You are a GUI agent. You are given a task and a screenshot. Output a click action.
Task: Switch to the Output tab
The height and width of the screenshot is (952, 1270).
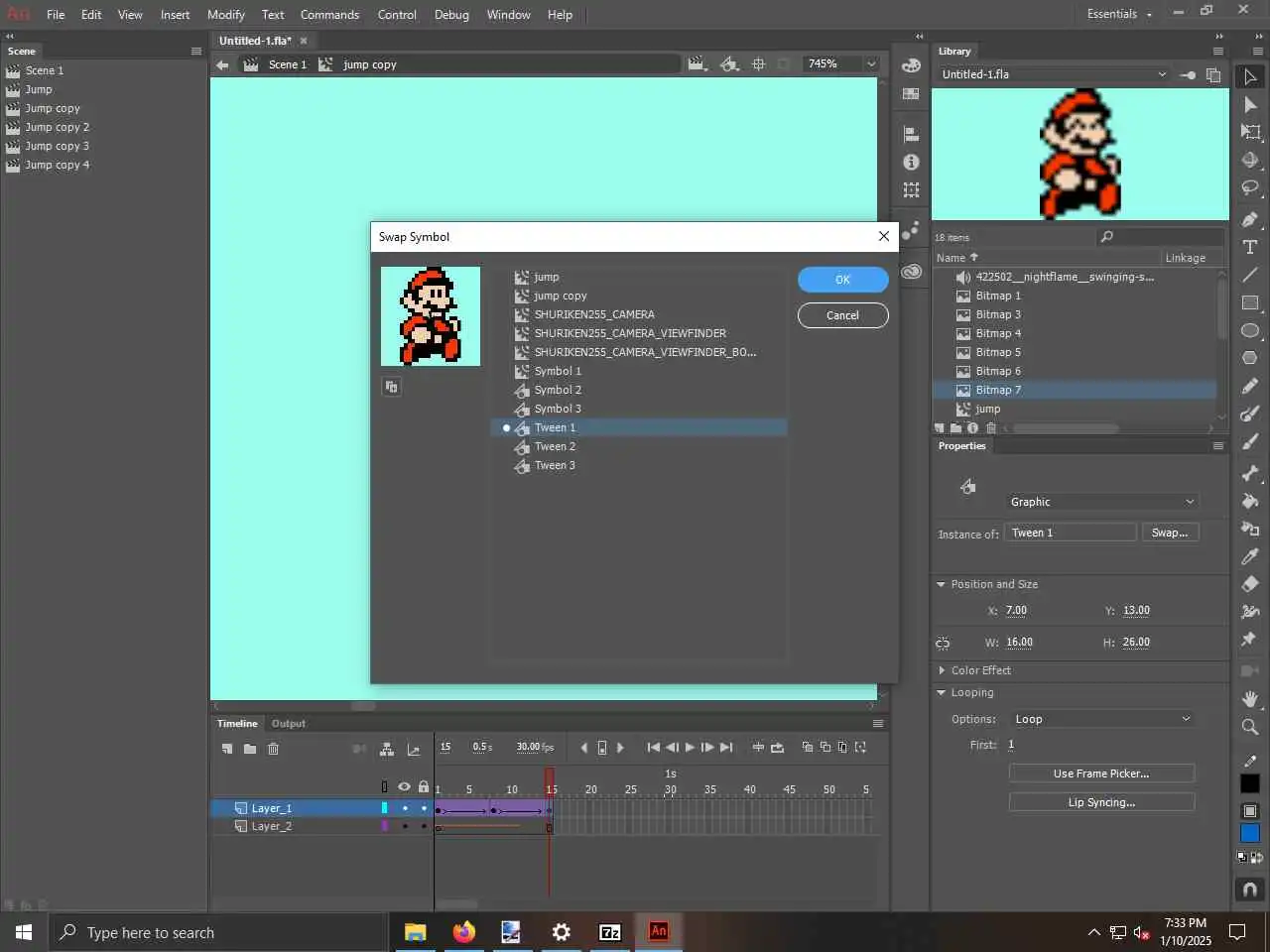[x=289, y=724]
